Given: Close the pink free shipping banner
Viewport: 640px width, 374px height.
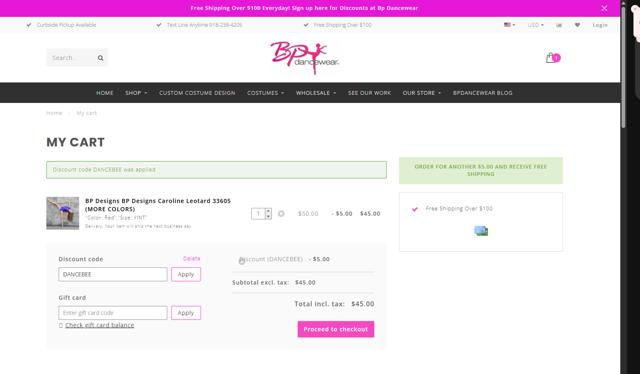Looking at the screenshot, I should point(604,8).
